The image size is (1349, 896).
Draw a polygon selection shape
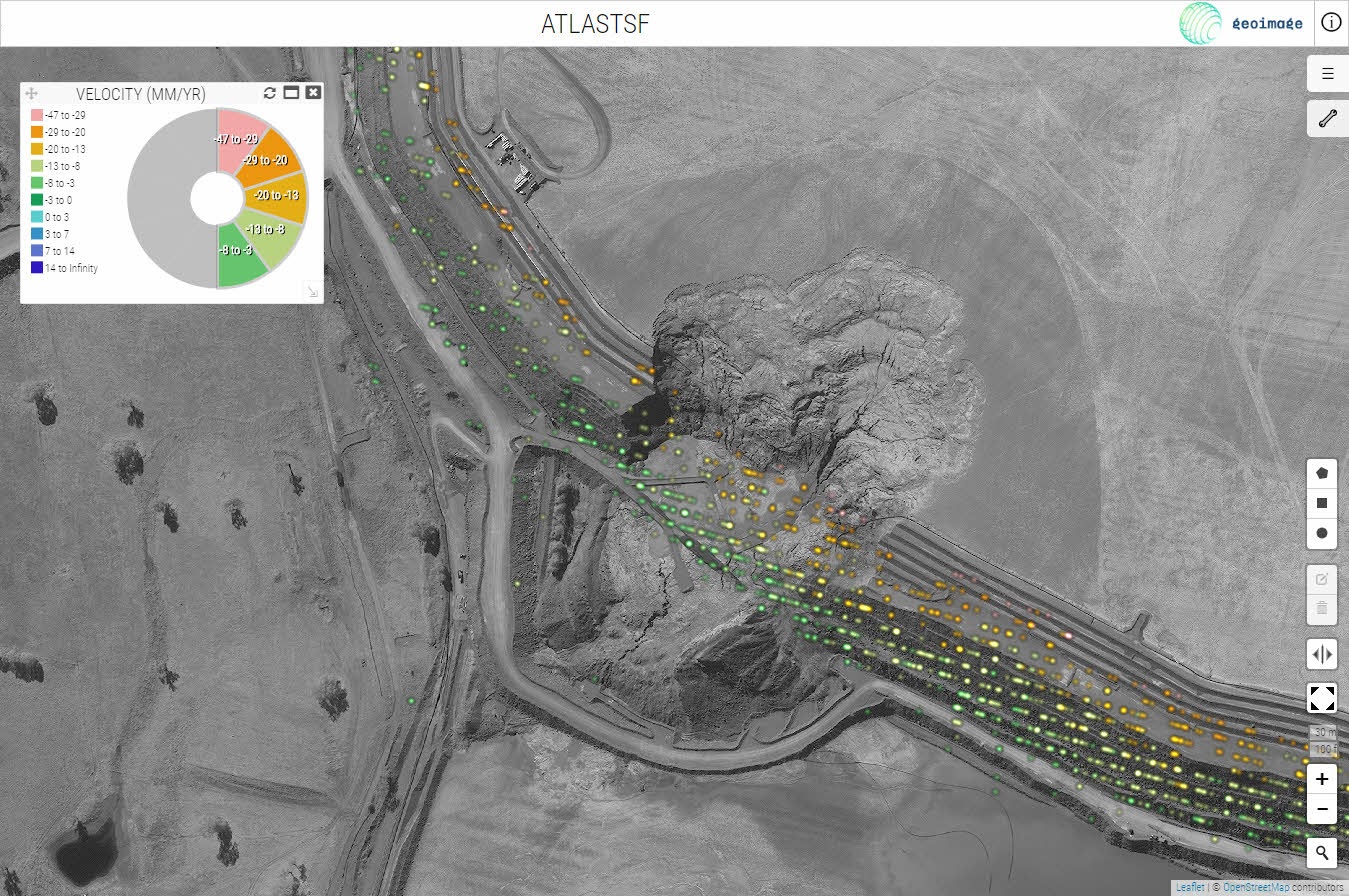(1322, 473)
